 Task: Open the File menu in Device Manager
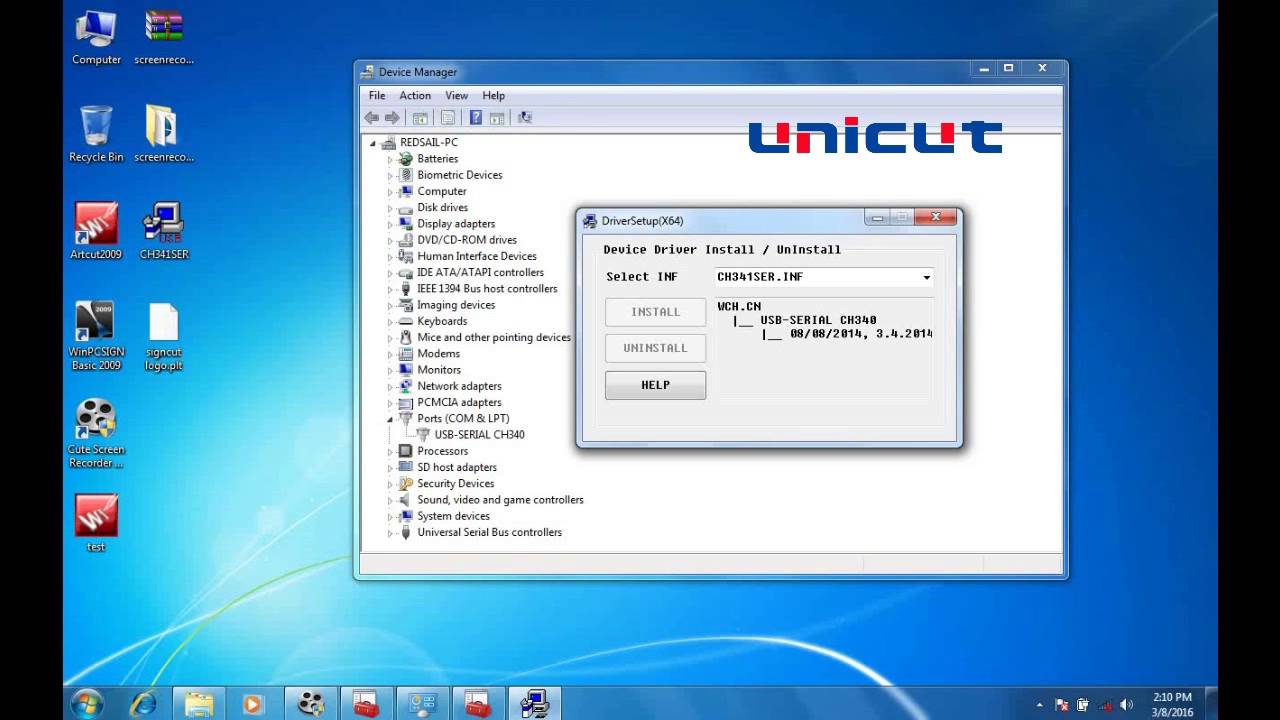click(377, 96)
